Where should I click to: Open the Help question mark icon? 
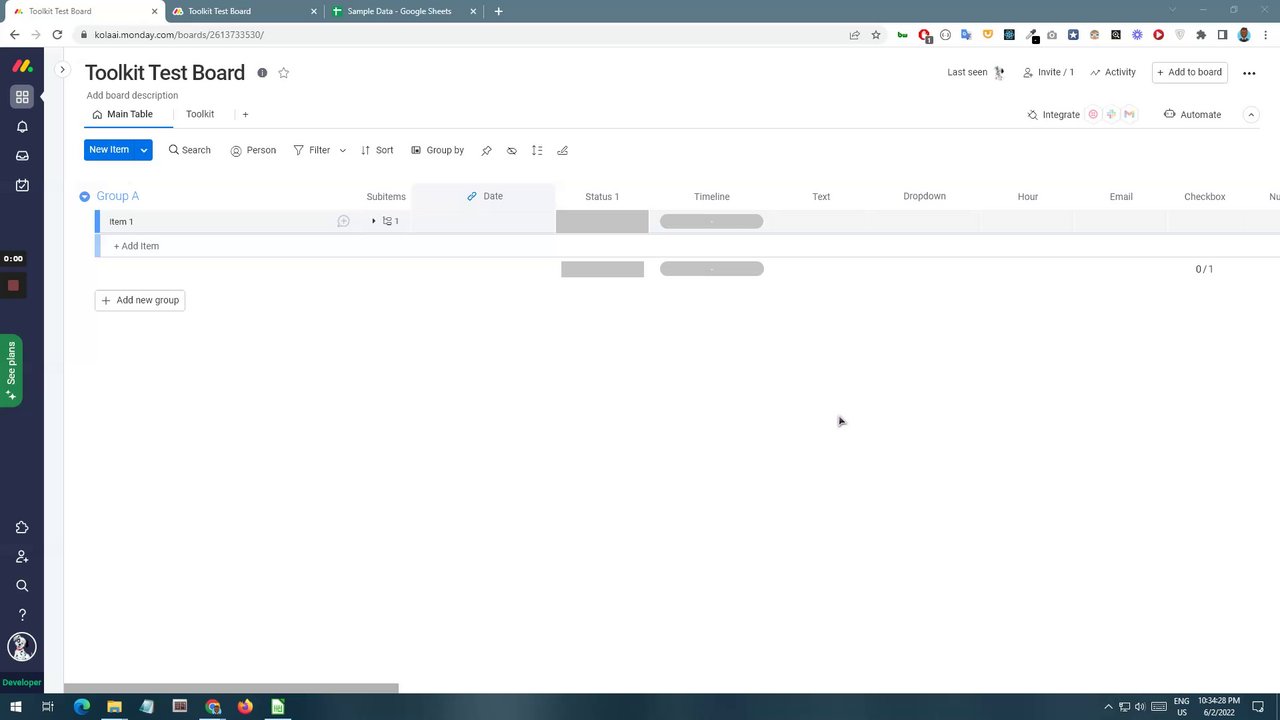click(22, 615)
